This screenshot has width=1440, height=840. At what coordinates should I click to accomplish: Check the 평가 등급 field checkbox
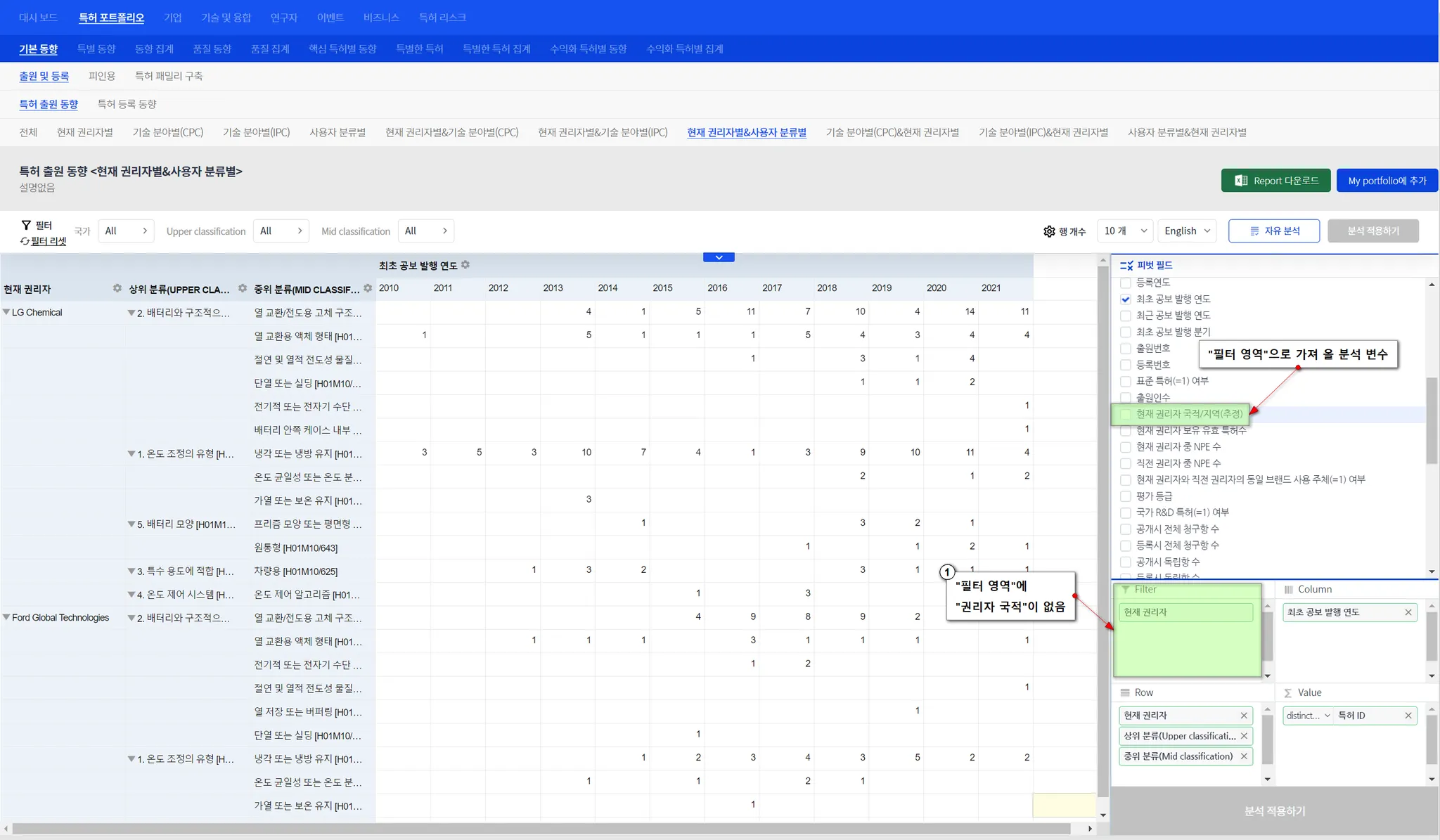(x=1126, y=496)
